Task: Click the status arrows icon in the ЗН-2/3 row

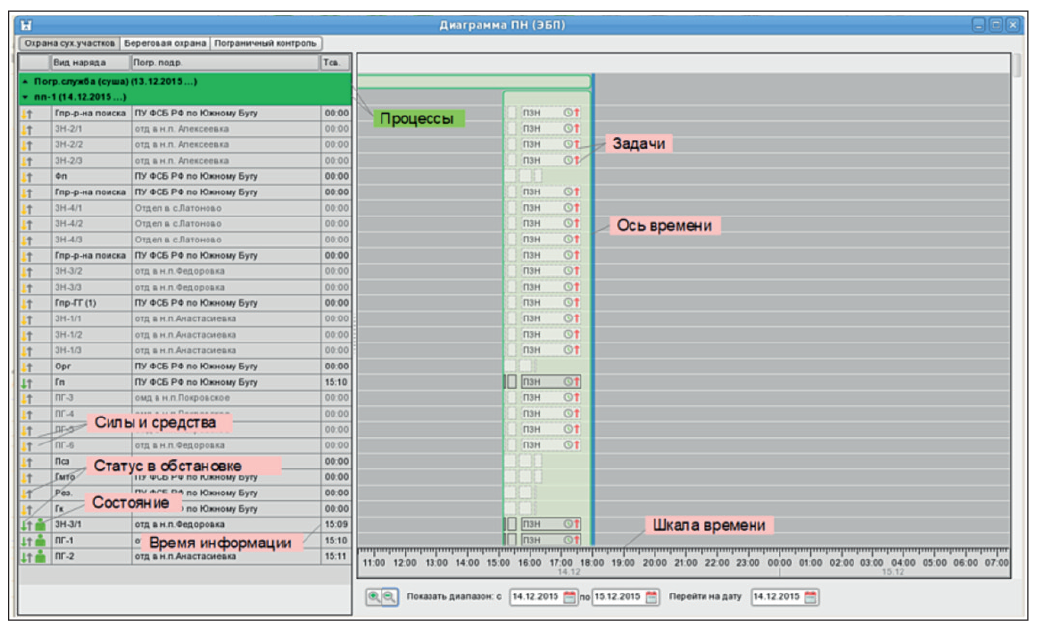Action: (27, 161)
